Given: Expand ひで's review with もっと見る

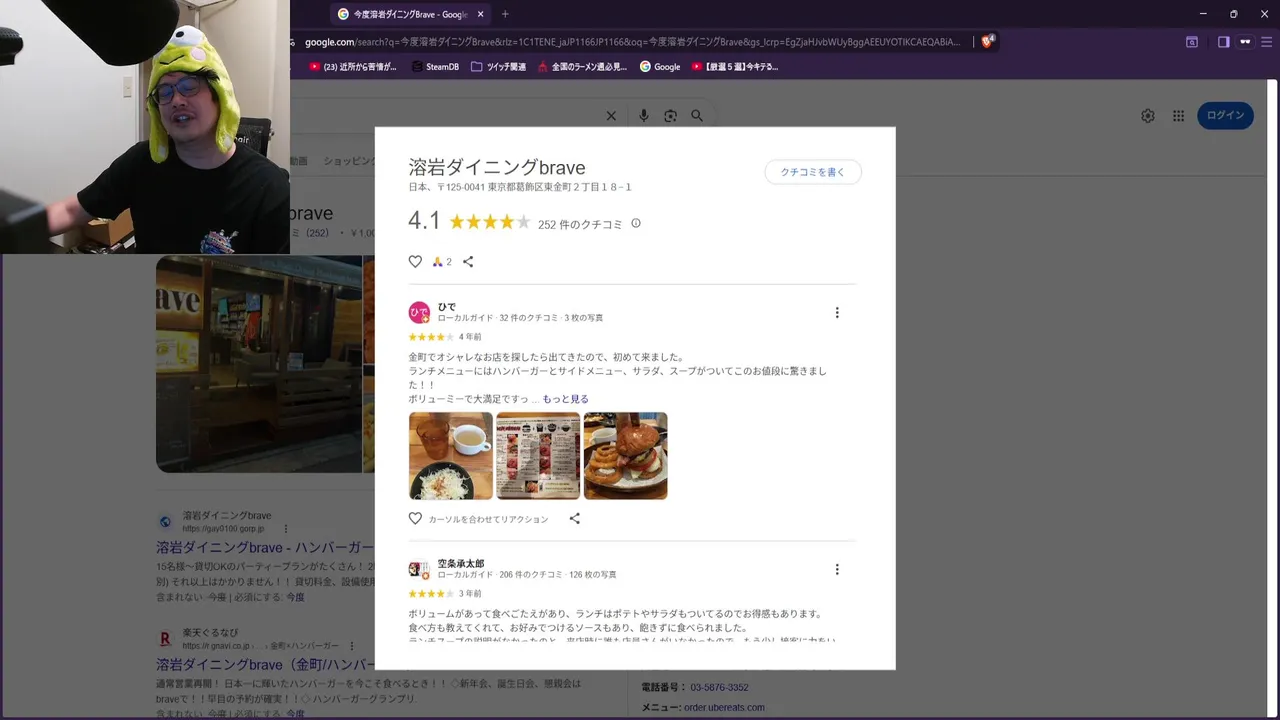Looking at the screenshot, I should pyautogui.click(x=565, y=399).
